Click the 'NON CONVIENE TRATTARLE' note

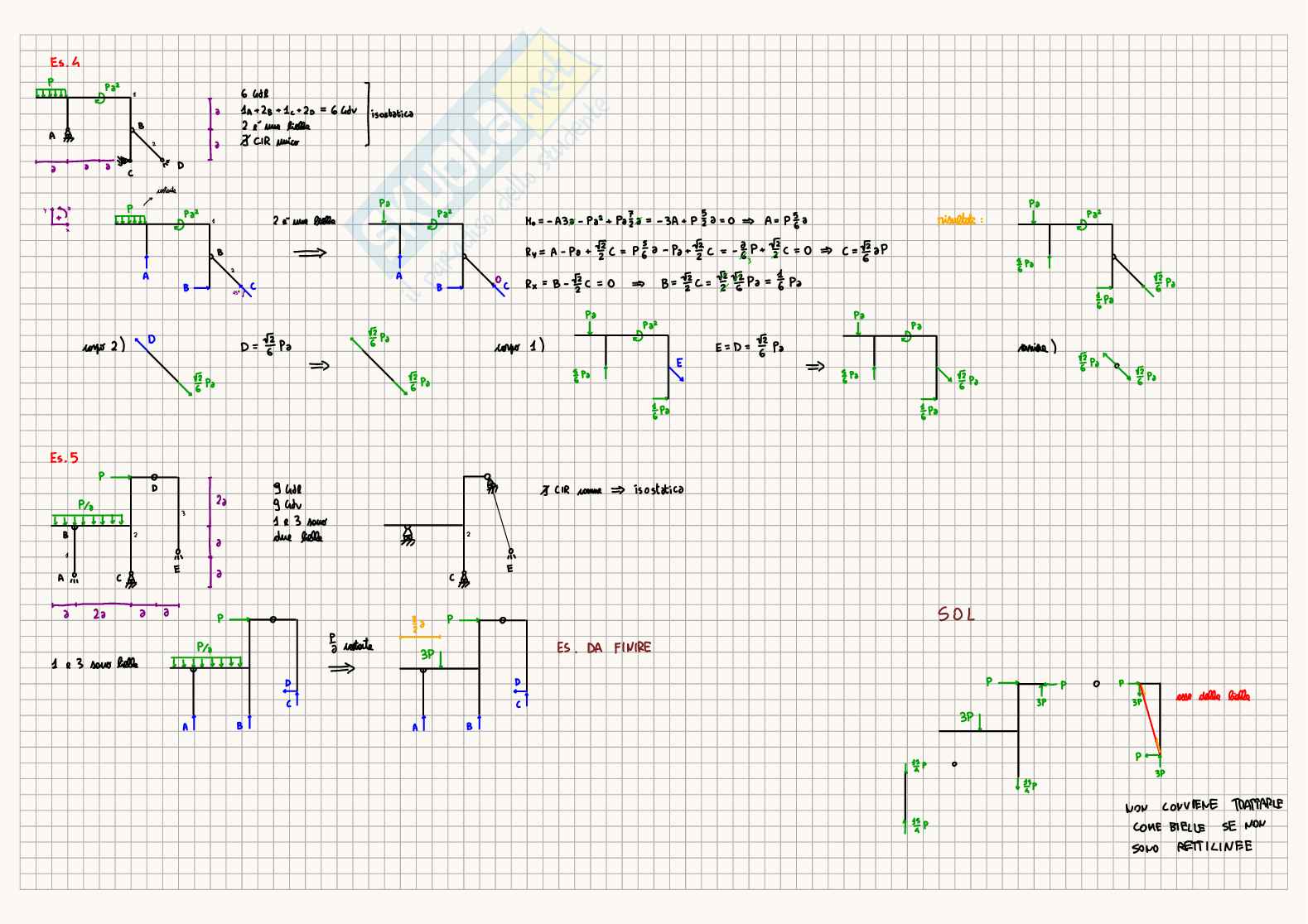[1203, 806]
